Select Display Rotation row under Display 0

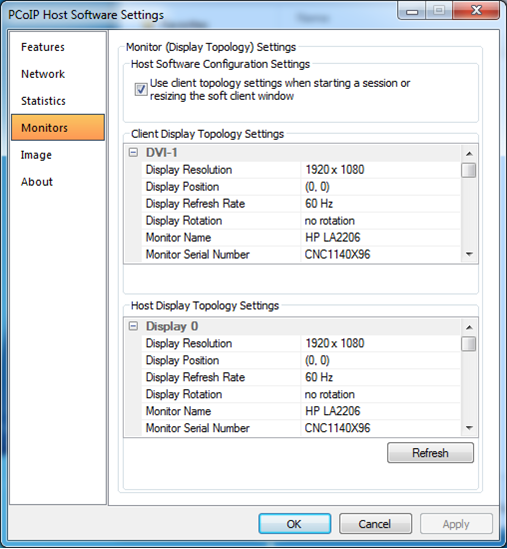(x=301, y=394)
